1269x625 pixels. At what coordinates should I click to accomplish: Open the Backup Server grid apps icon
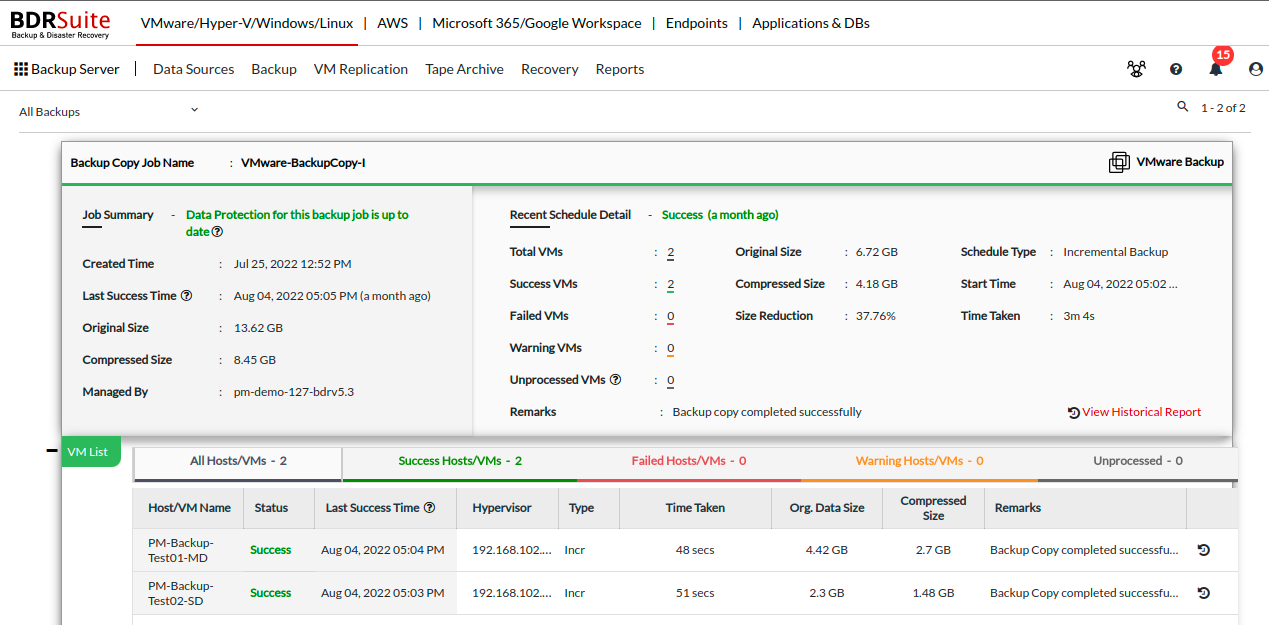(x=21, y=69)
